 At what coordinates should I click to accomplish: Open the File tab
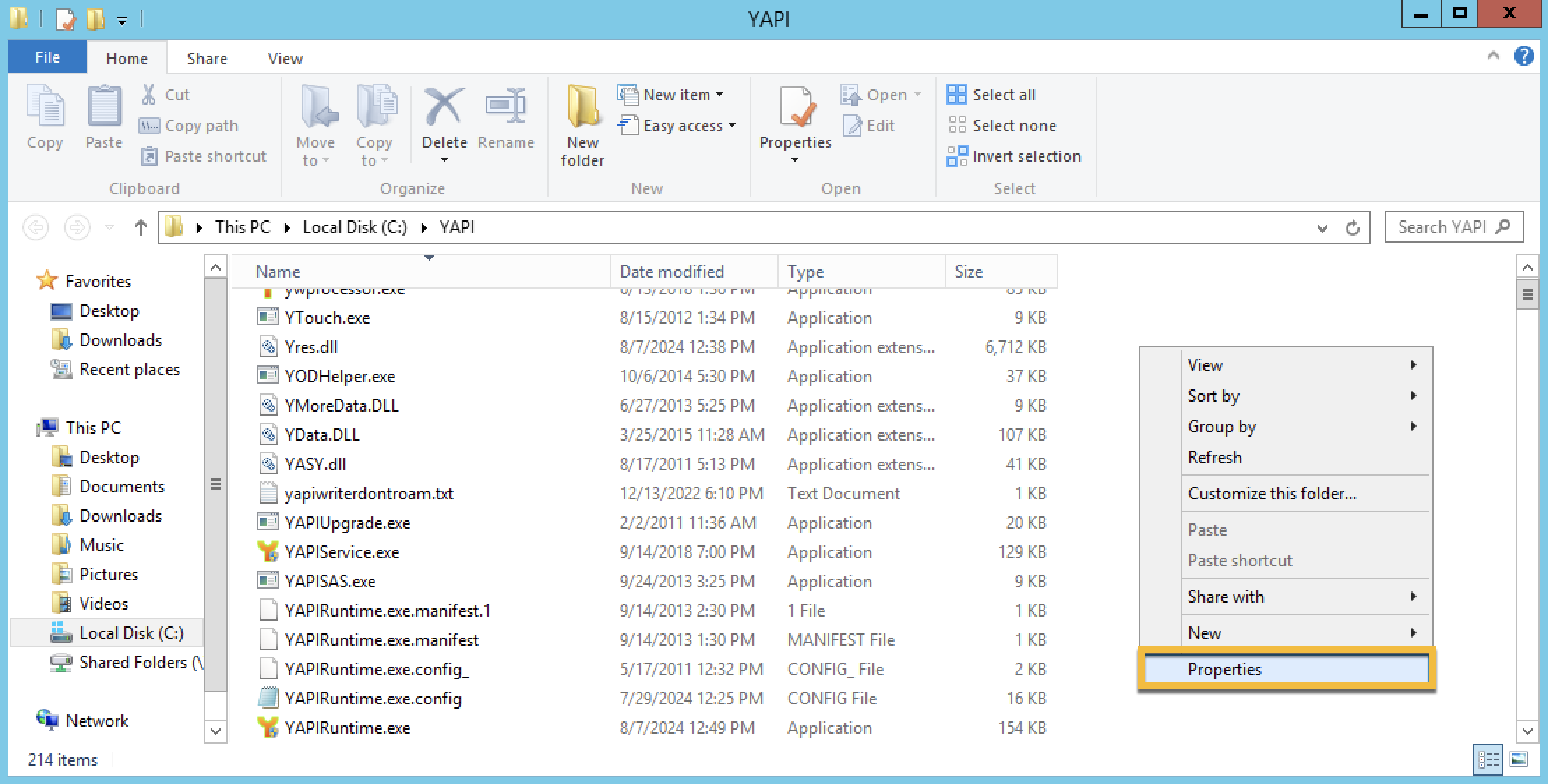(x=47, y=58)
